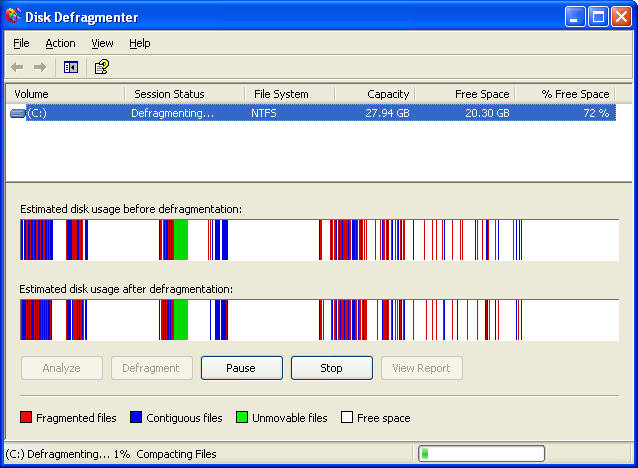Open the File menu
638x468 pixels.
click(x=21, y=43)
